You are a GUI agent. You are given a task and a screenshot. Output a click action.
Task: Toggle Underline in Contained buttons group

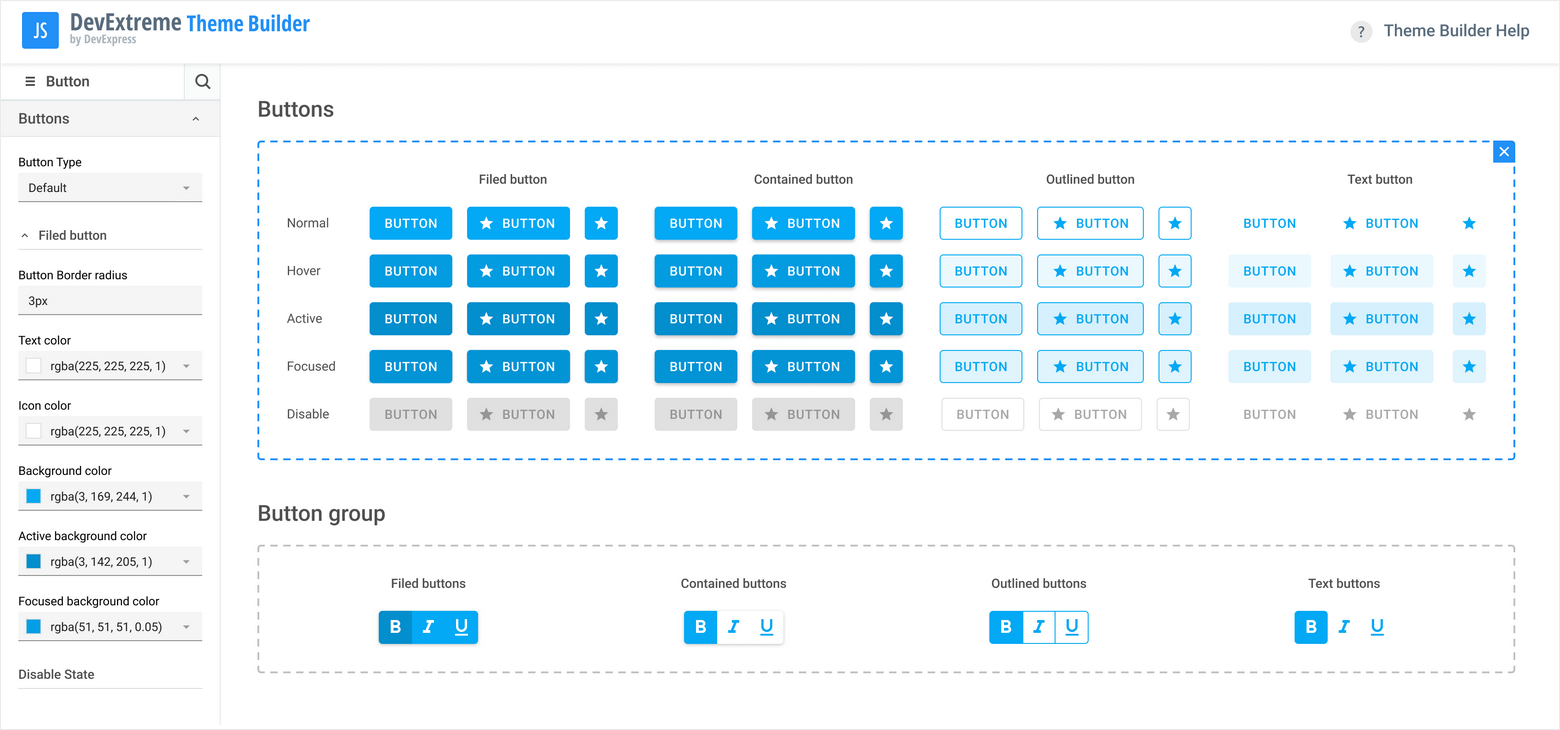coord(766,627)
